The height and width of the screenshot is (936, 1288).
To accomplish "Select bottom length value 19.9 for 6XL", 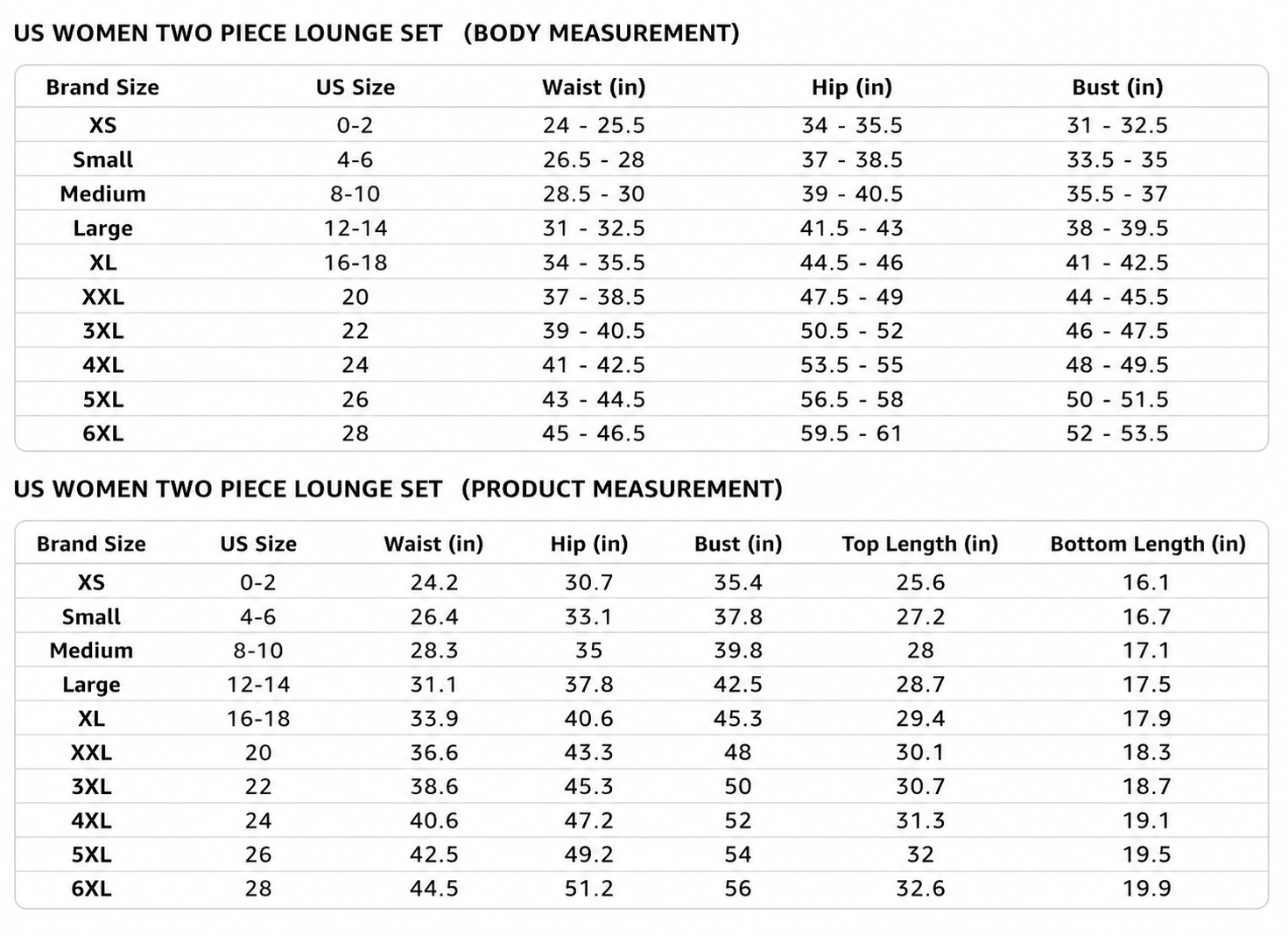I will (x=1147, y=889).
